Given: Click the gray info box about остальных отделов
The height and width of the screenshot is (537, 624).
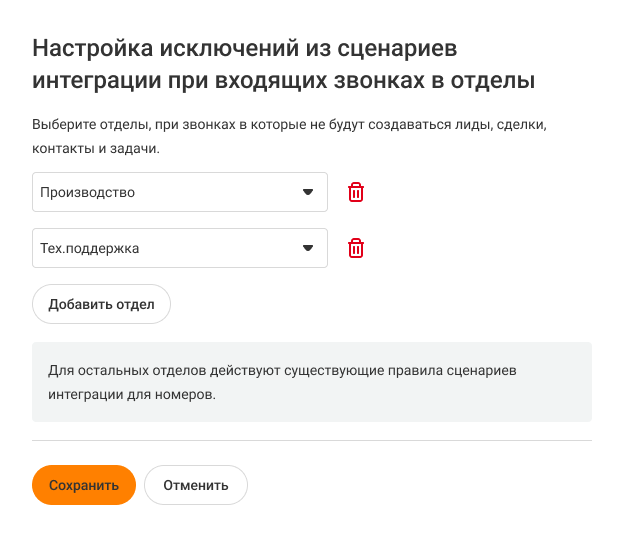Looking at the screenshot, I should click(312, 382).
